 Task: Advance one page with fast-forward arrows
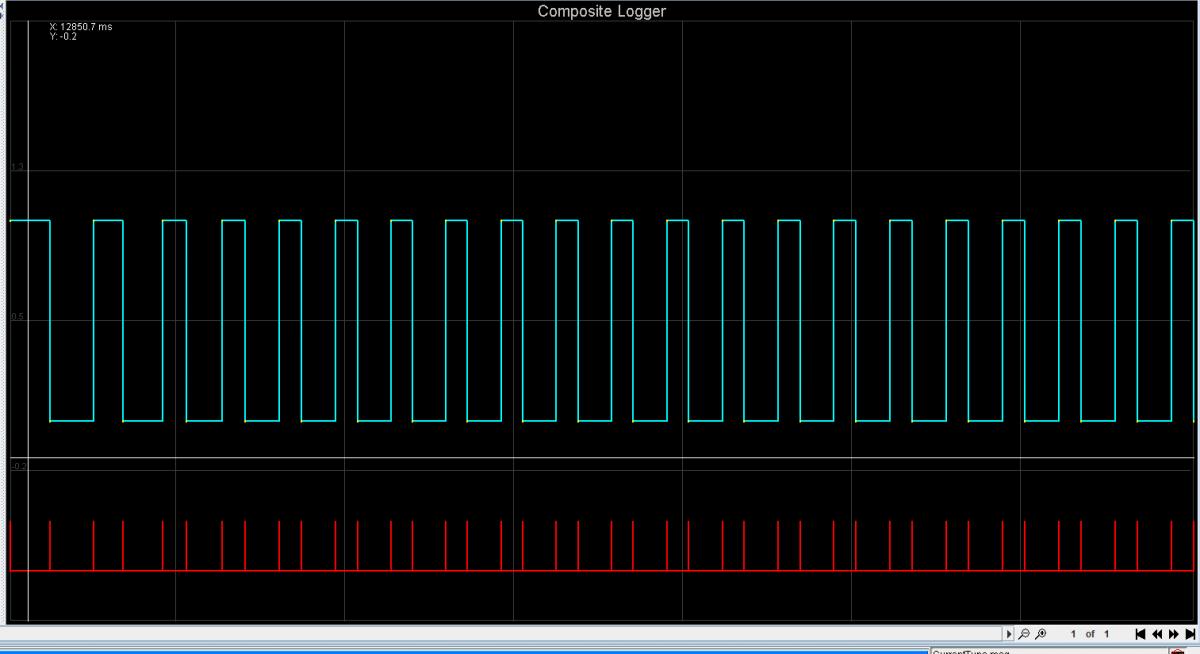click(x=1174, y=634)
